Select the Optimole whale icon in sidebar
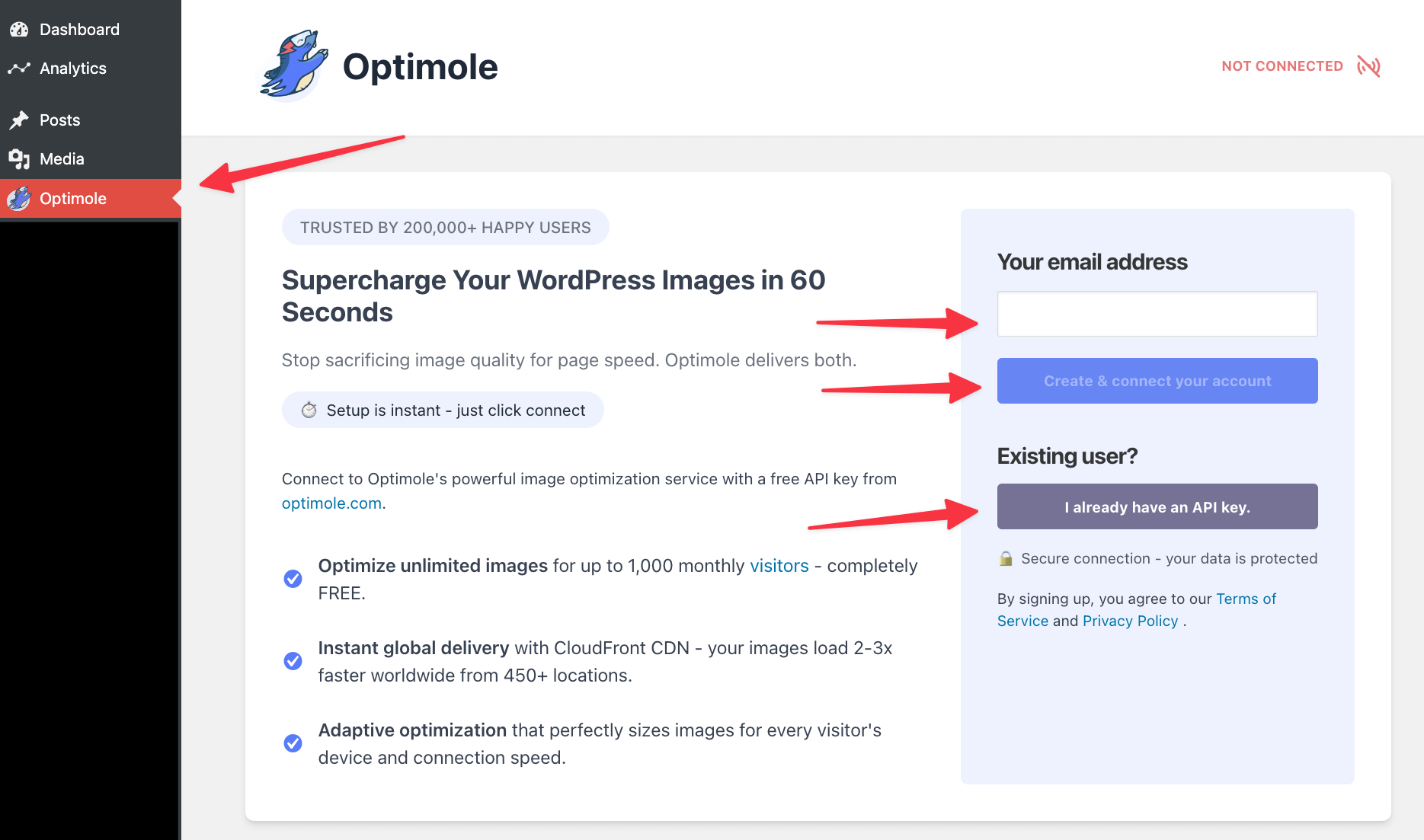The width and height of the screenshot is (1424, 840). pos(17,198)
